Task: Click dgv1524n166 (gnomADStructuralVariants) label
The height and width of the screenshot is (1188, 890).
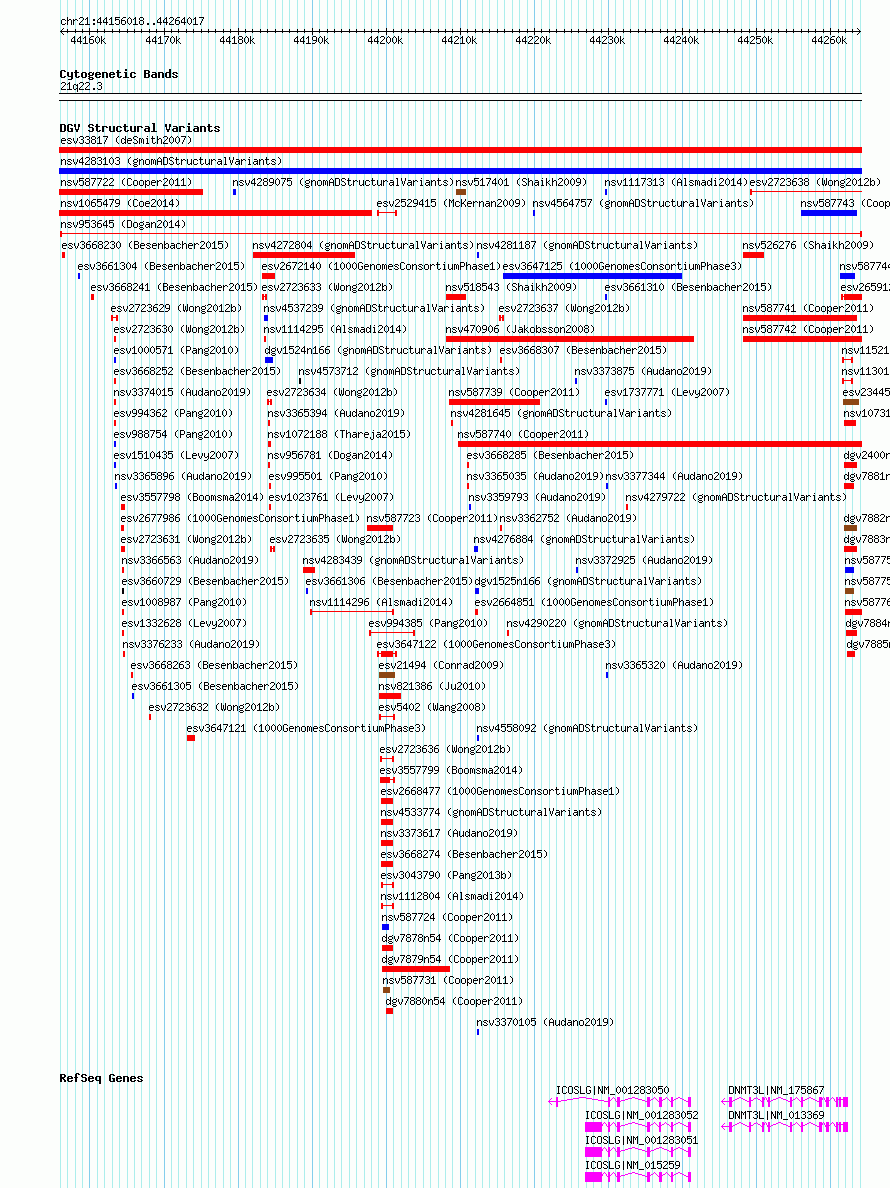Action: pyautogui.click(x=378, y=351)
